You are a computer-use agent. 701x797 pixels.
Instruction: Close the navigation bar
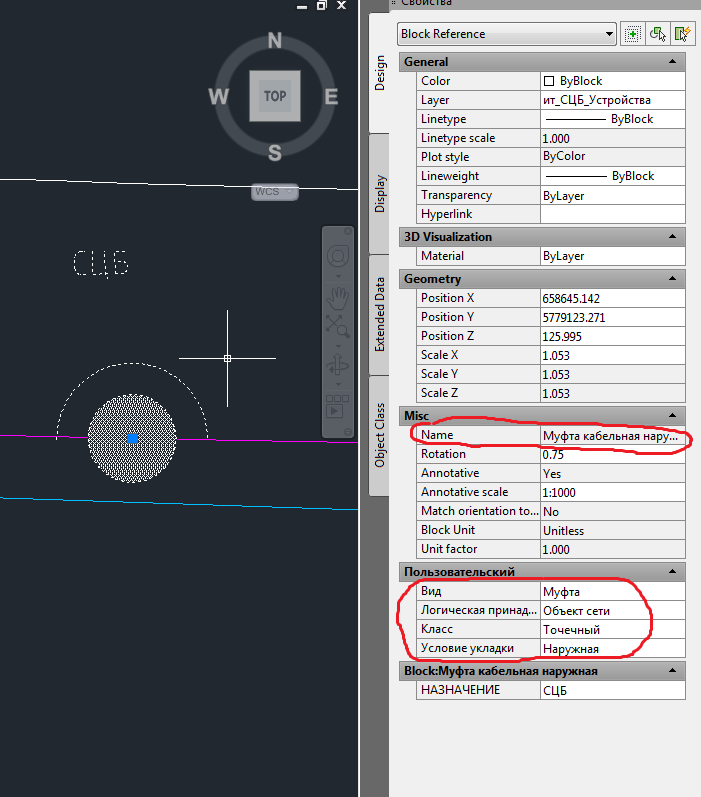348,231
